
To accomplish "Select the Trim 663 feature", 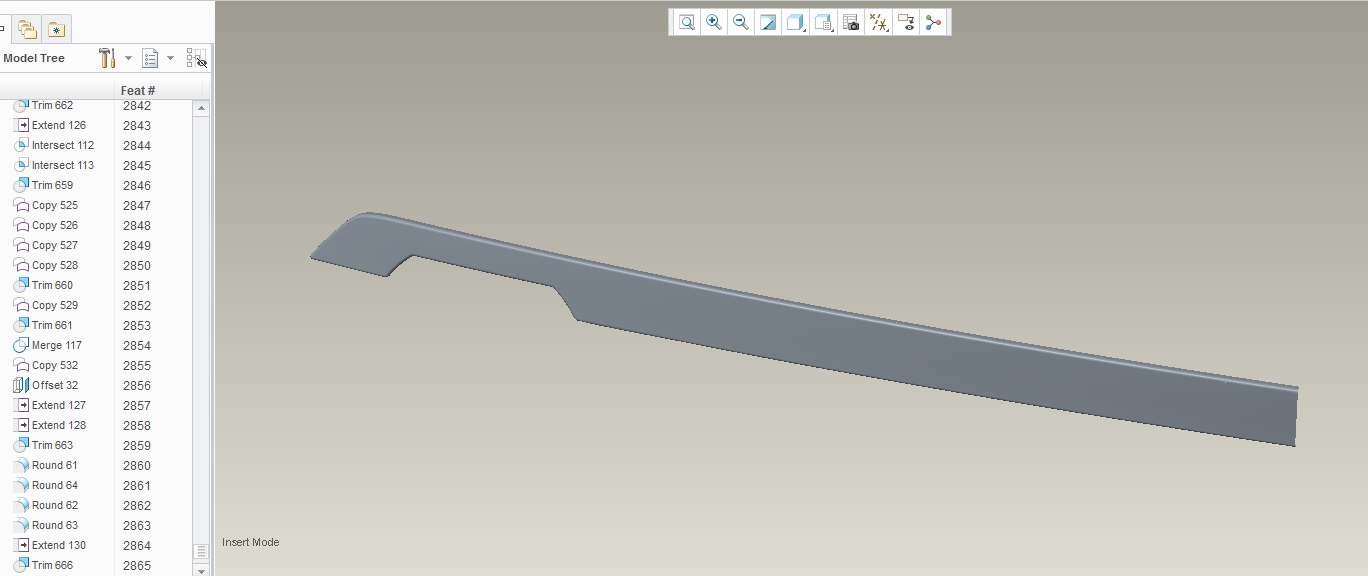I will pyautogui.click(x=43, y=445).
